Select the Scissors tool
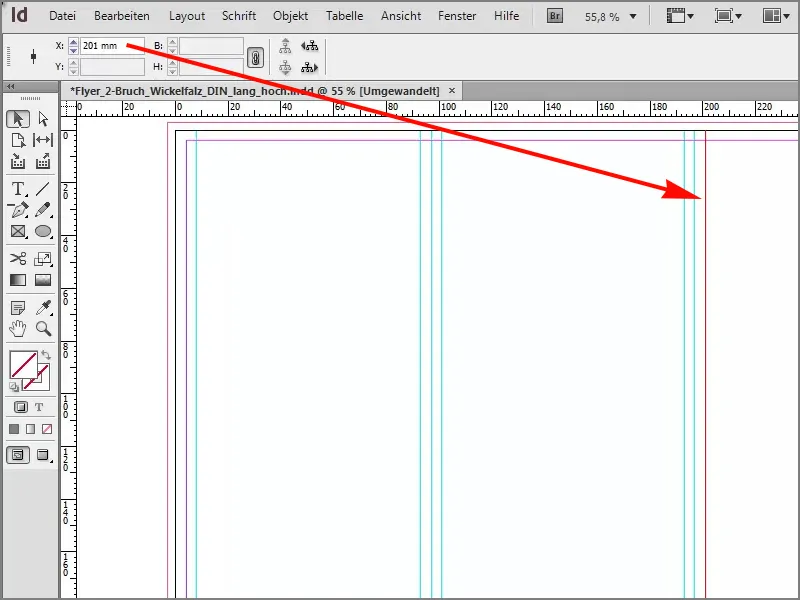 (x=18, y=259)
